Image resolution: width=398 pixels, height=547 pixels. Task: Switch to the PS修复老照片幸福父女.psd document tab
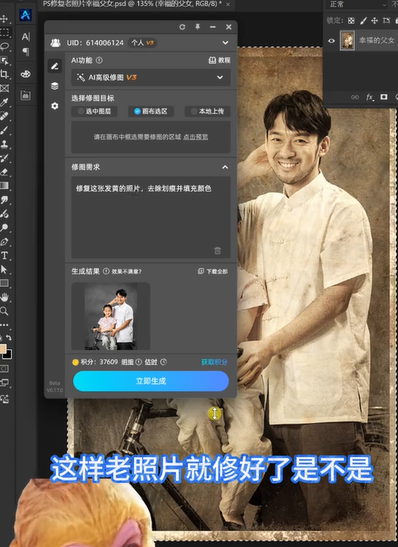(x=132, y=4)
